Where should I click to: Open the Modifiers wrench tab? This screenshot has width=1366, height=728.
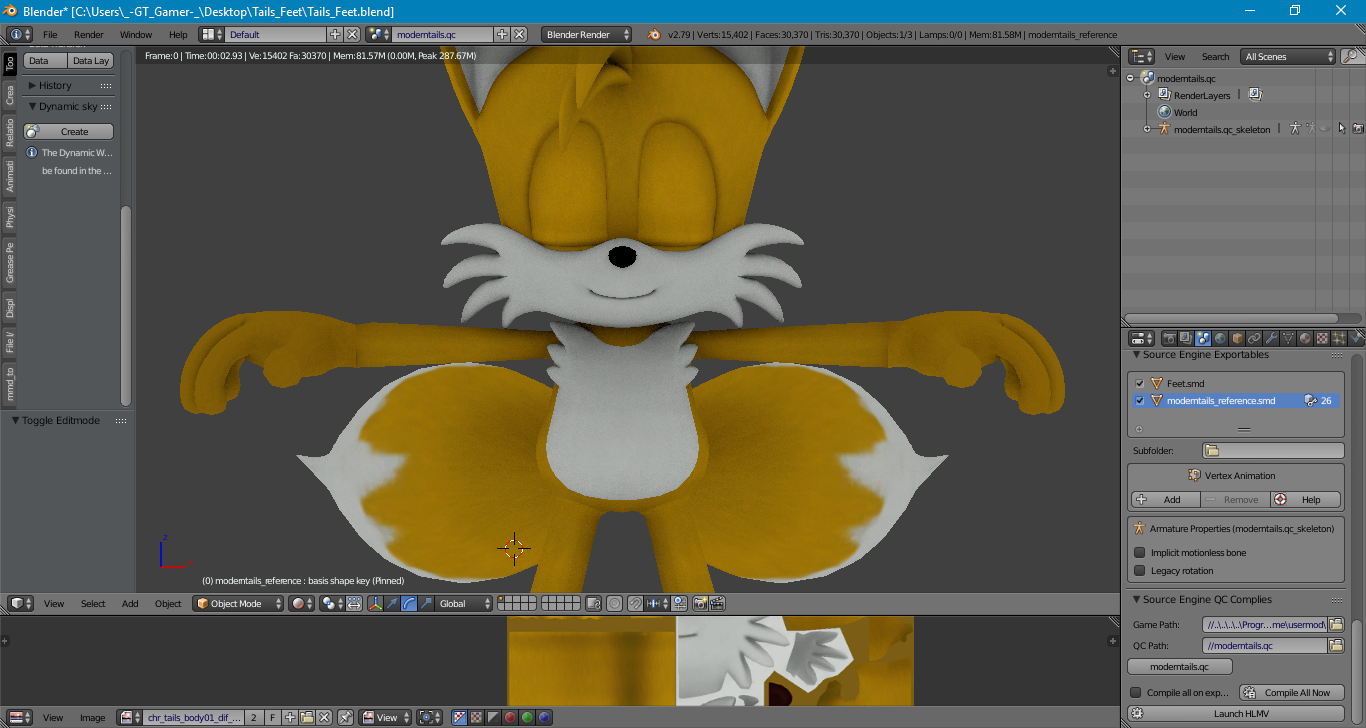[1271, 339]
